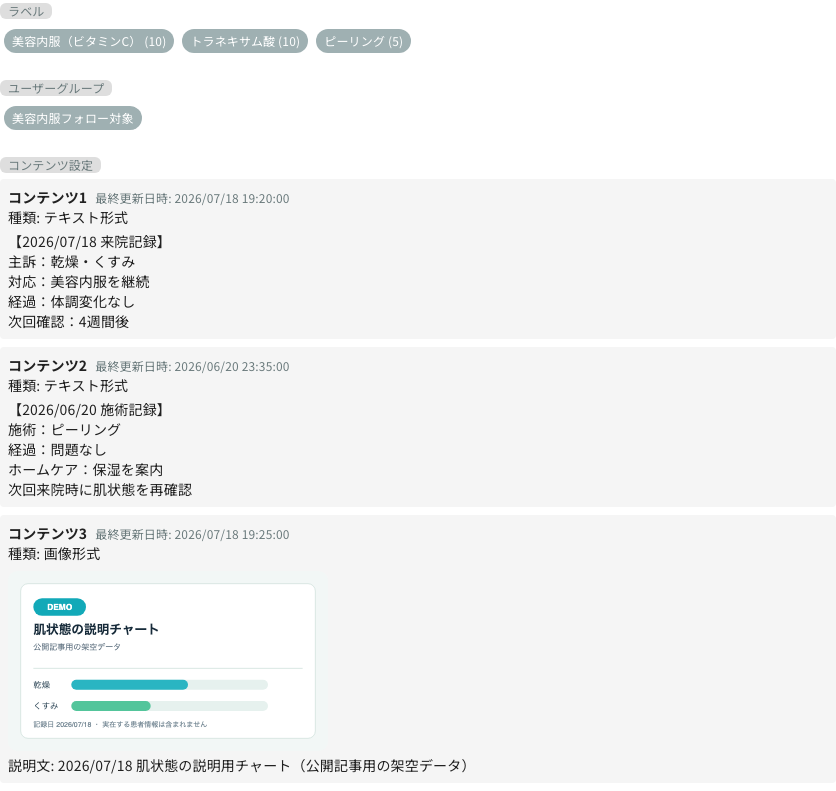836x791 pixels.
Task: Click the 次回確認：4週間後 line
Action: click(69, 322)
